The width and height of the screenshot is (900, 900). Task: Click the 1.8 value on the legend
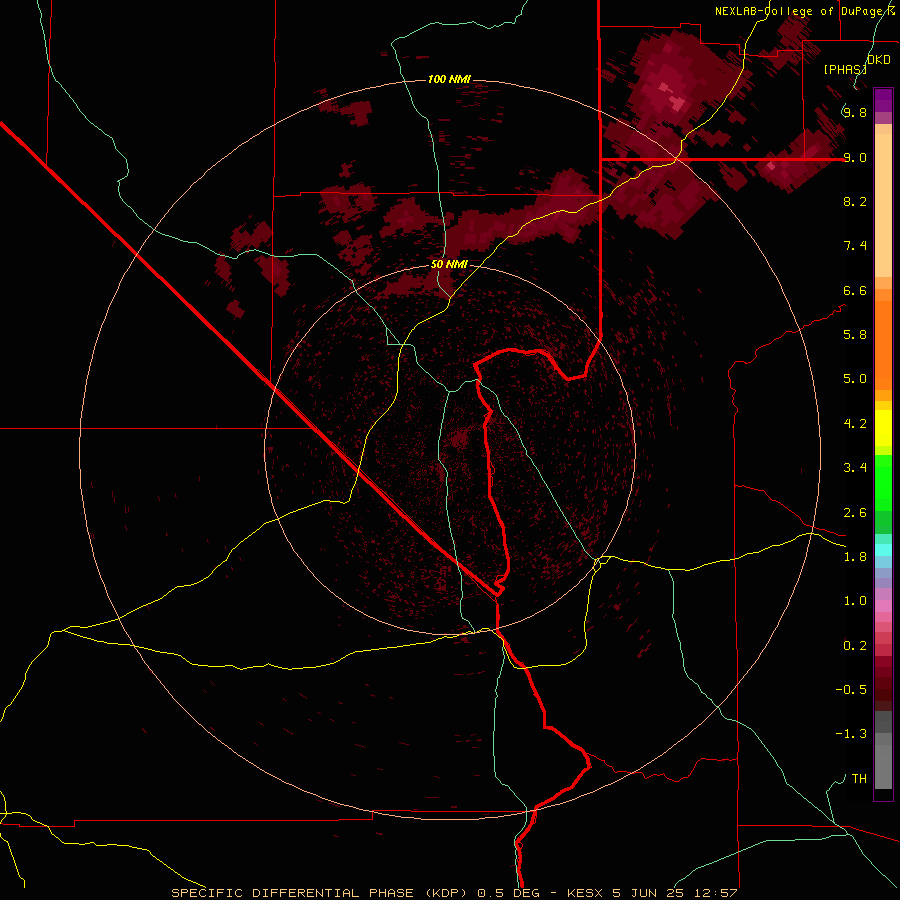click(855, 557)
